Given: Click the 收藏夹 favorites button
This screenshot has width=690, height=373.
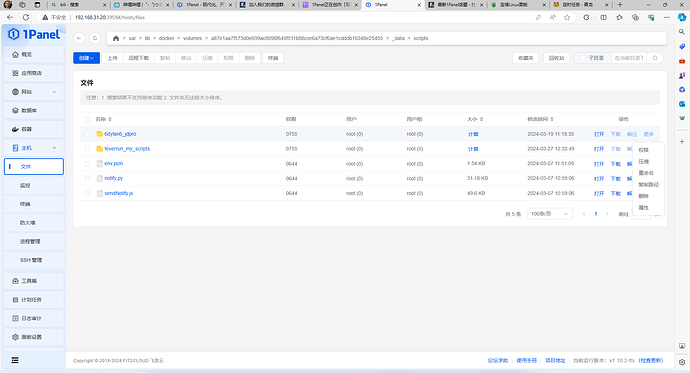Looking at the screenshot, I should (x=525, y=58).
